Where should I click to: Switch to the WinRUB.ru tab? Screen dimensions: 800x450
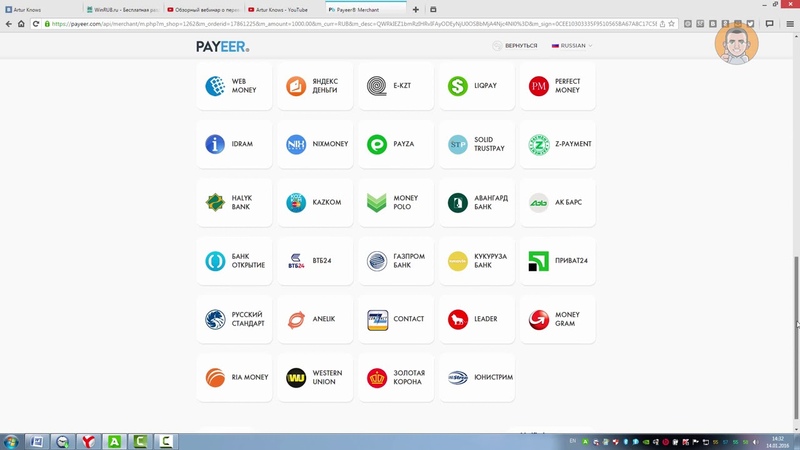[122, 9]
